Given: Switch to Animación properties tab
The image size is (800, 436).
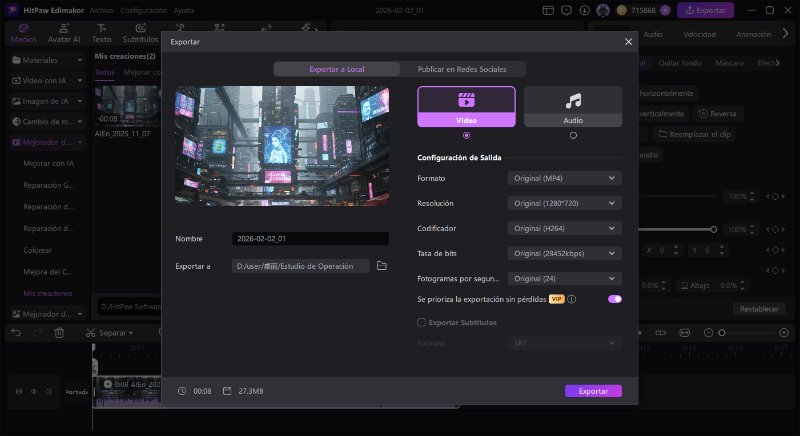Looking at the screenshot, I should point(754,34).
